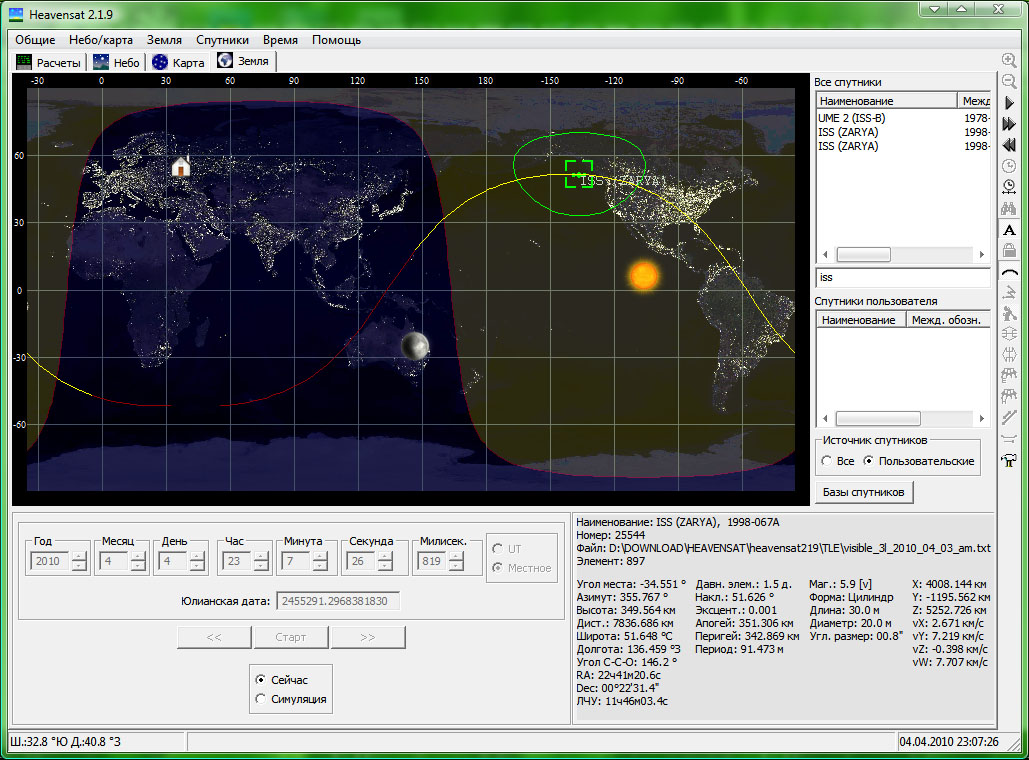Click the zoom in magnifier icon
Image resolution: width=1029 pixels, height=760 pixels.
tap(1009, 60)
